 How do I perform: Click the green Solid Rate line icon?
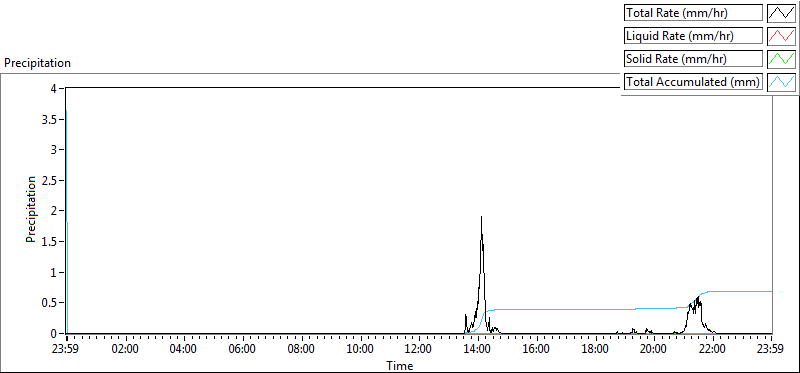(781, 59)
